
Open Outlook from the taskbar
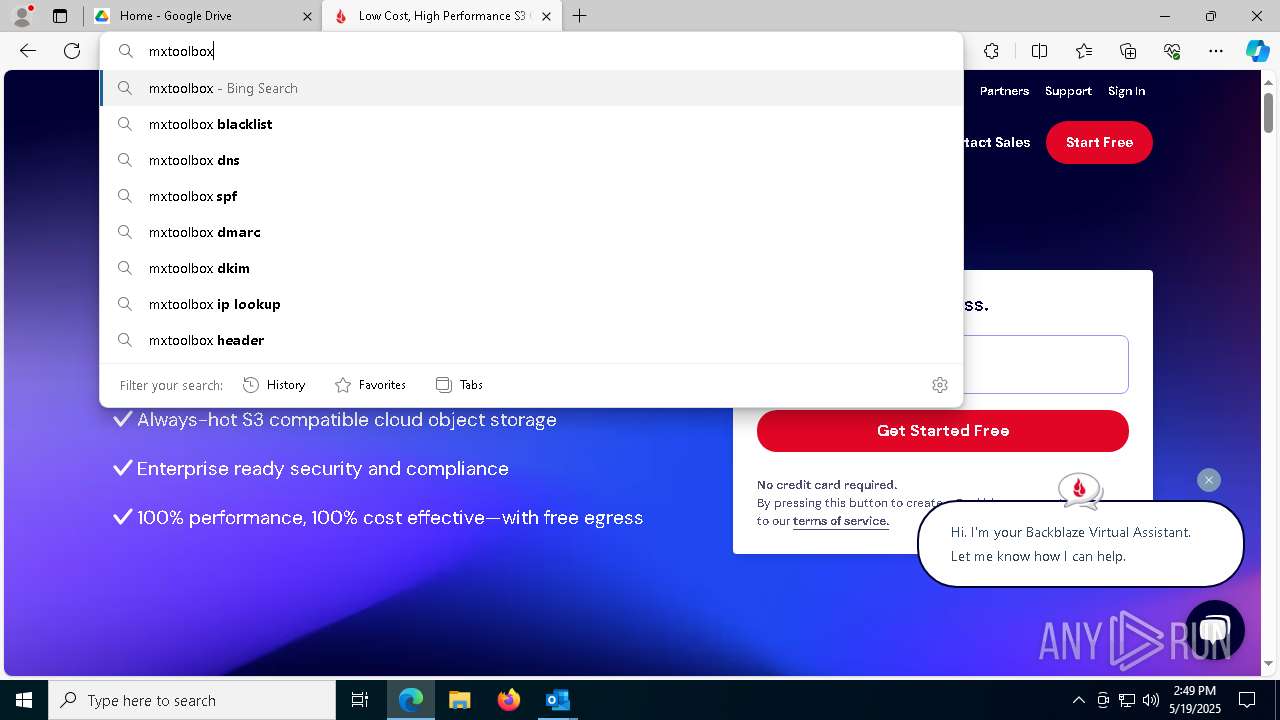(x=557, y=700)
